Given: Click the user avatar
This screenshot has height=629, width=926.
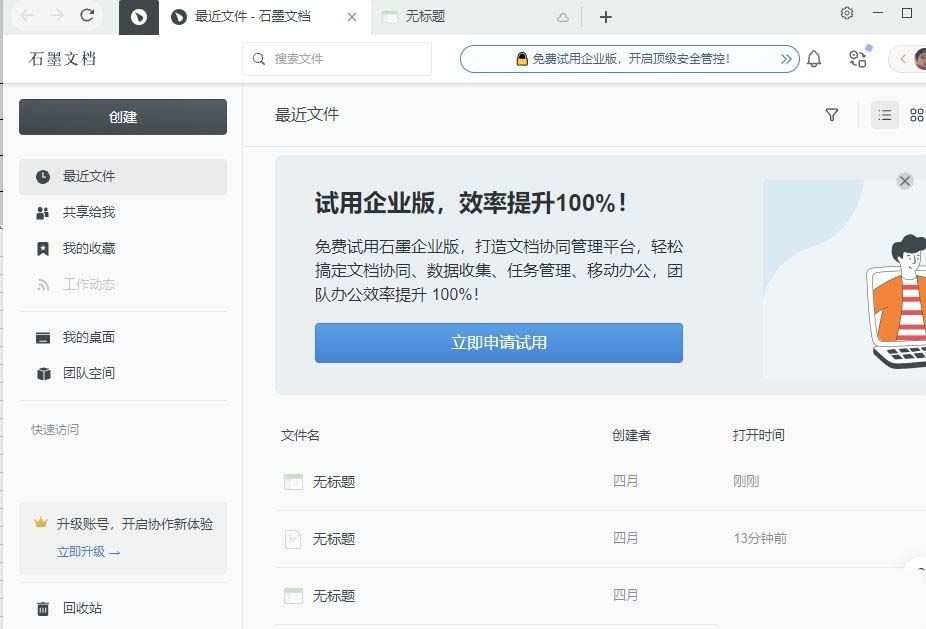Looking at the screenshot, I should (920, 58).
